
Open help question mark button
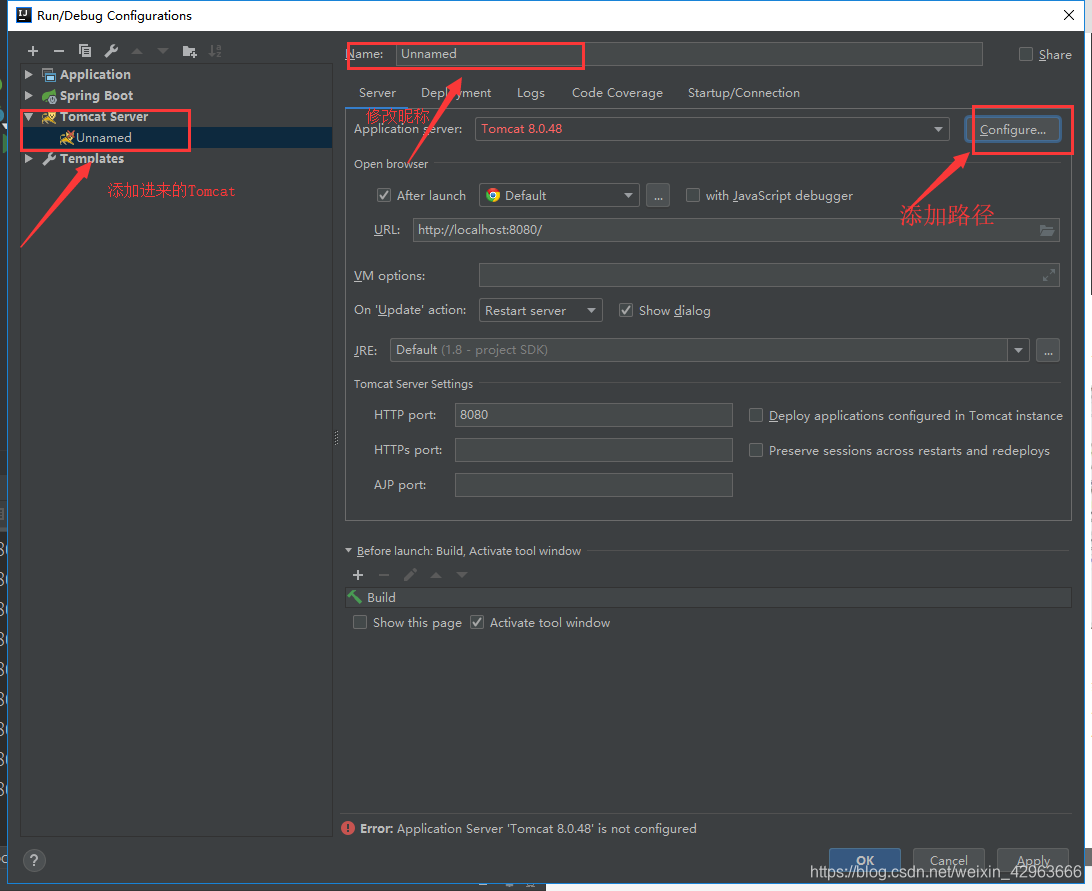click(x=34, y=860)
